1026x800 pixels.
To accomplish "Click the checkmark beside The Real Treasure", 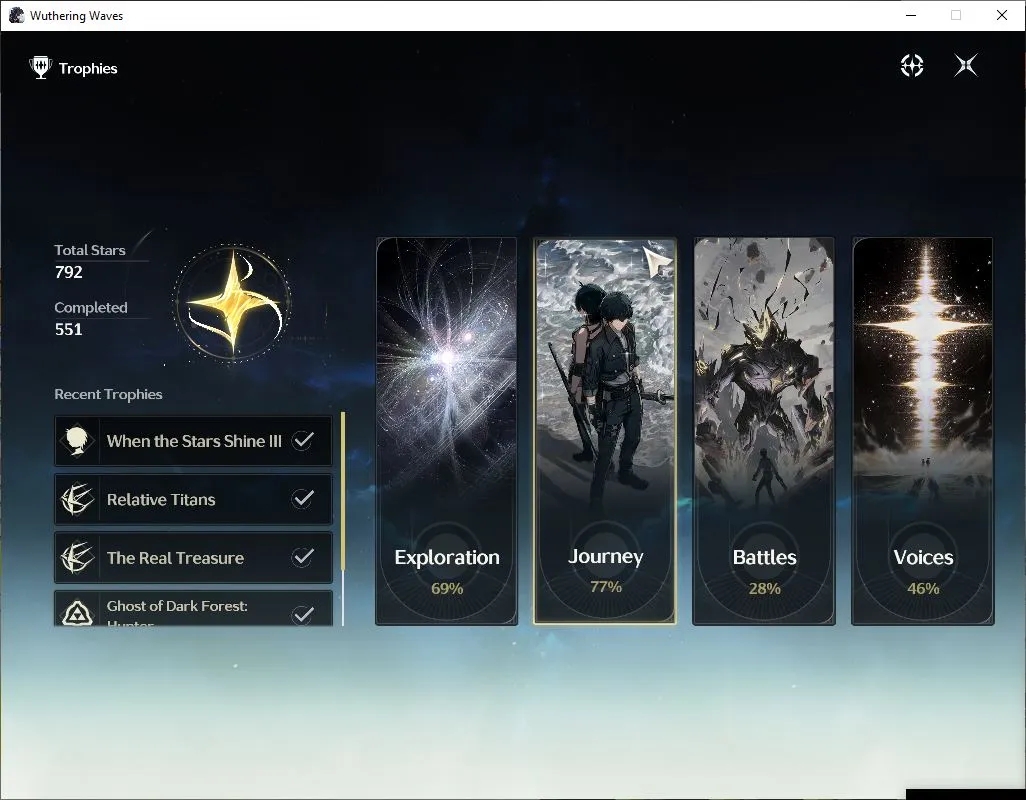I will point(303,557).
